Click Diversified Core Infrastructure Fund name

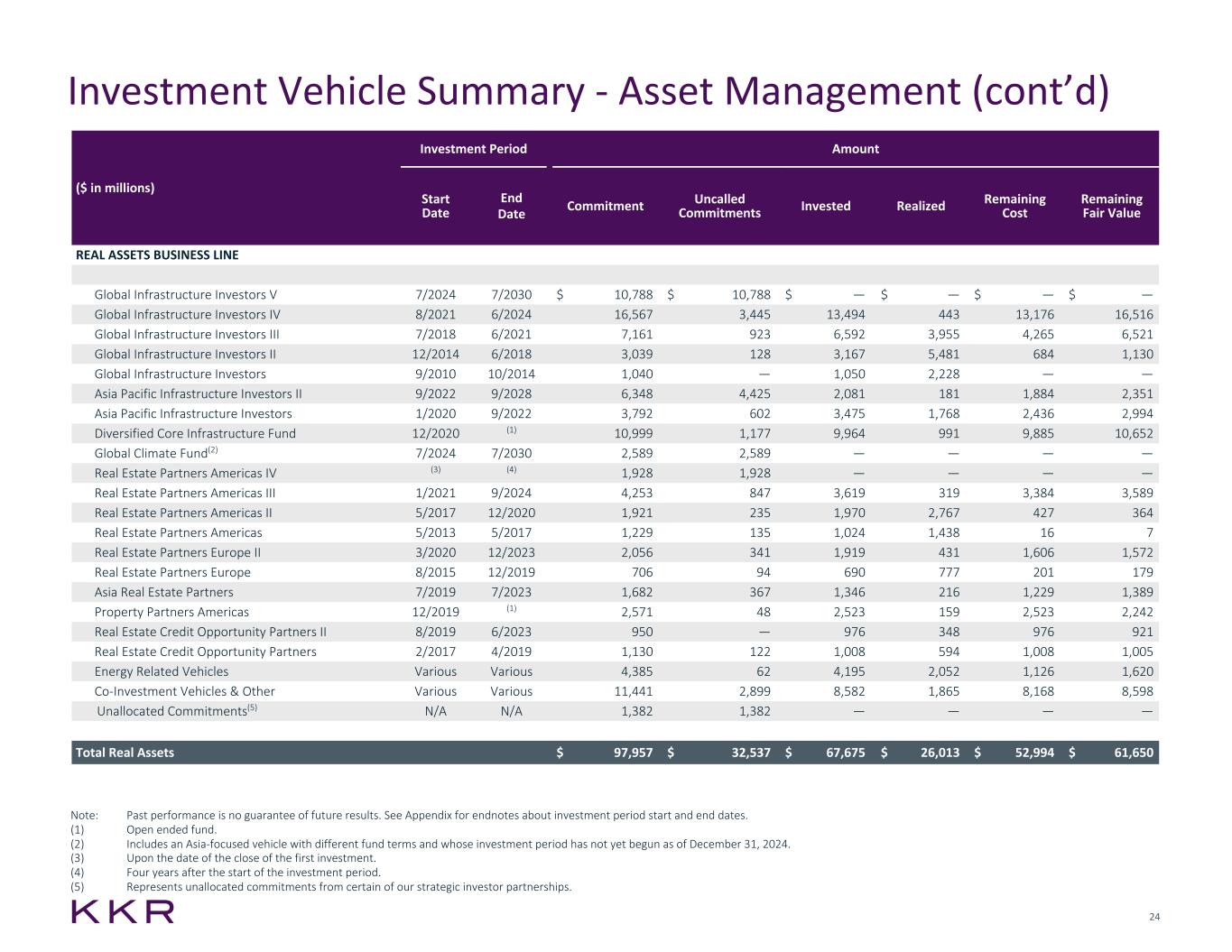click(195, 433)
